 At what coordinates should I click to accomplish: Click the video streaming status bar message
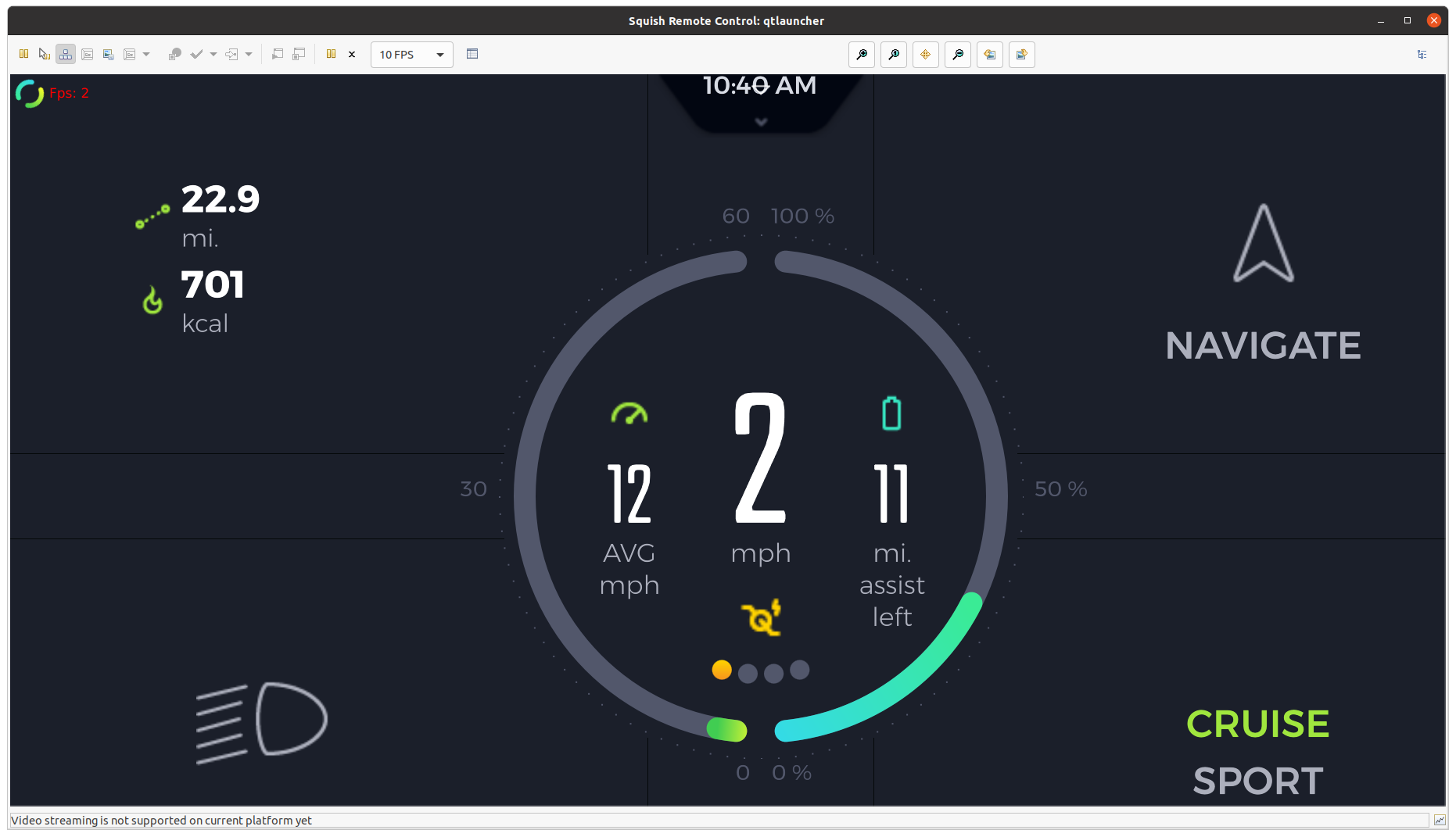click(161, 820)
